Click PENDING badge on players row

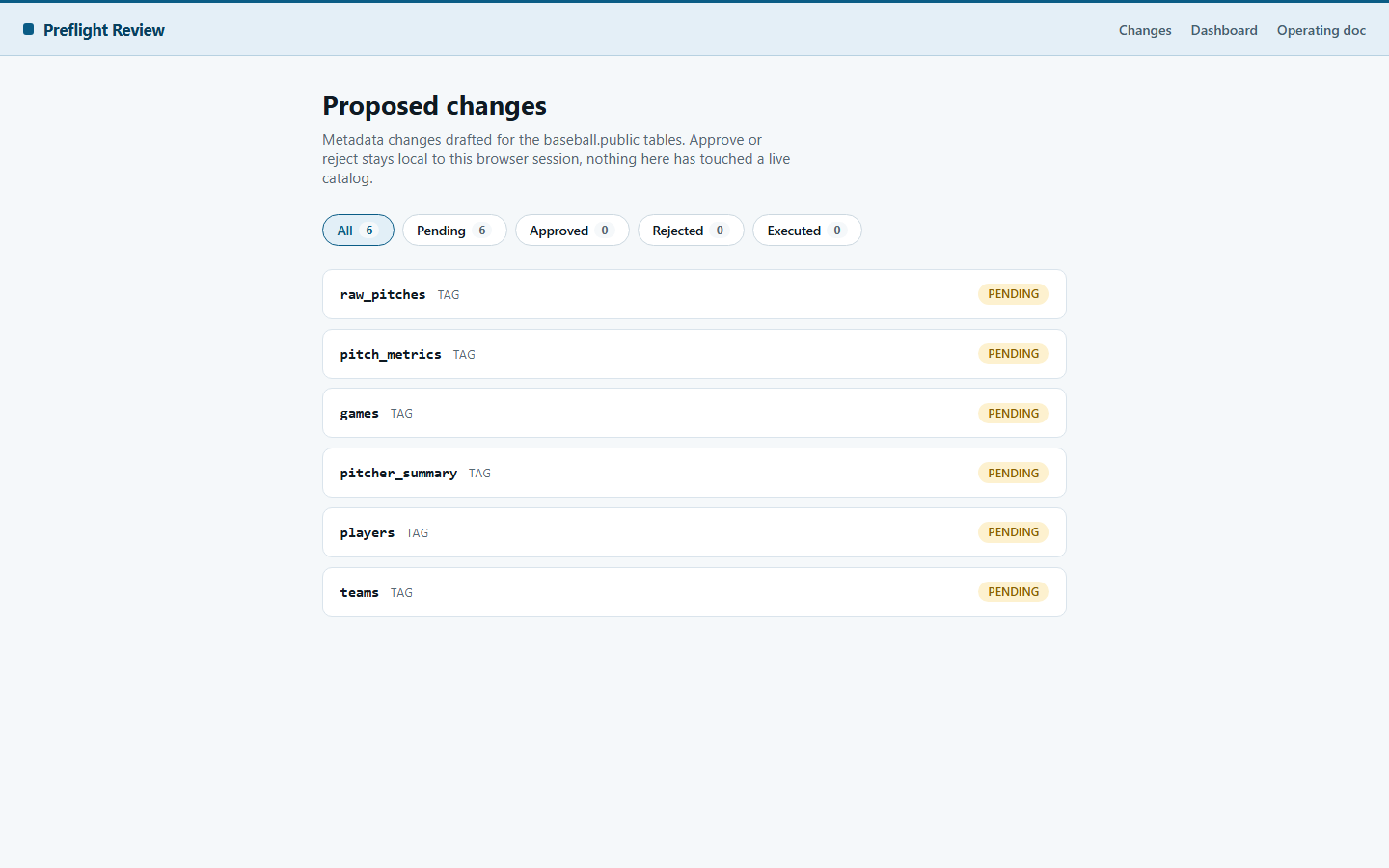click(1013, 532)
